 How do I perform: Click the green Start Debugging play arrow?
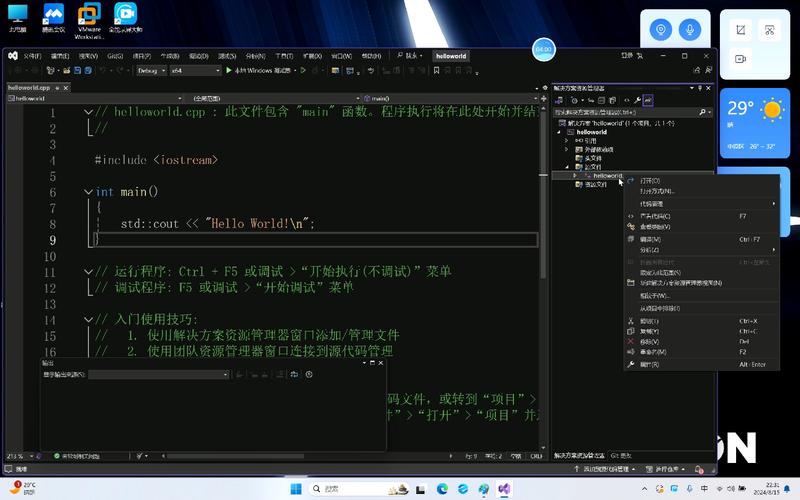[229, 71]
